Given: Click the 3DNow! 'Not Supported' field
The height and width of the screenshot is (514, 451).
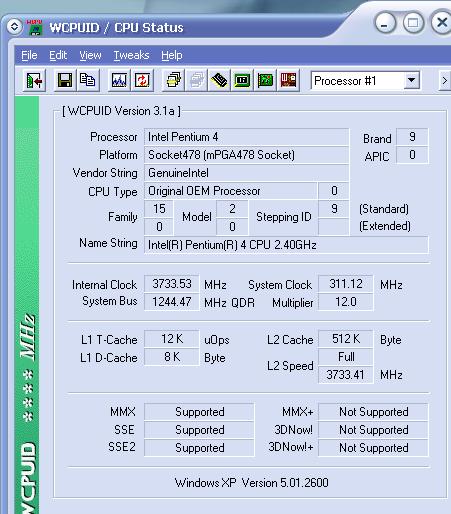Looking at the screenshot, I should 373,430.
